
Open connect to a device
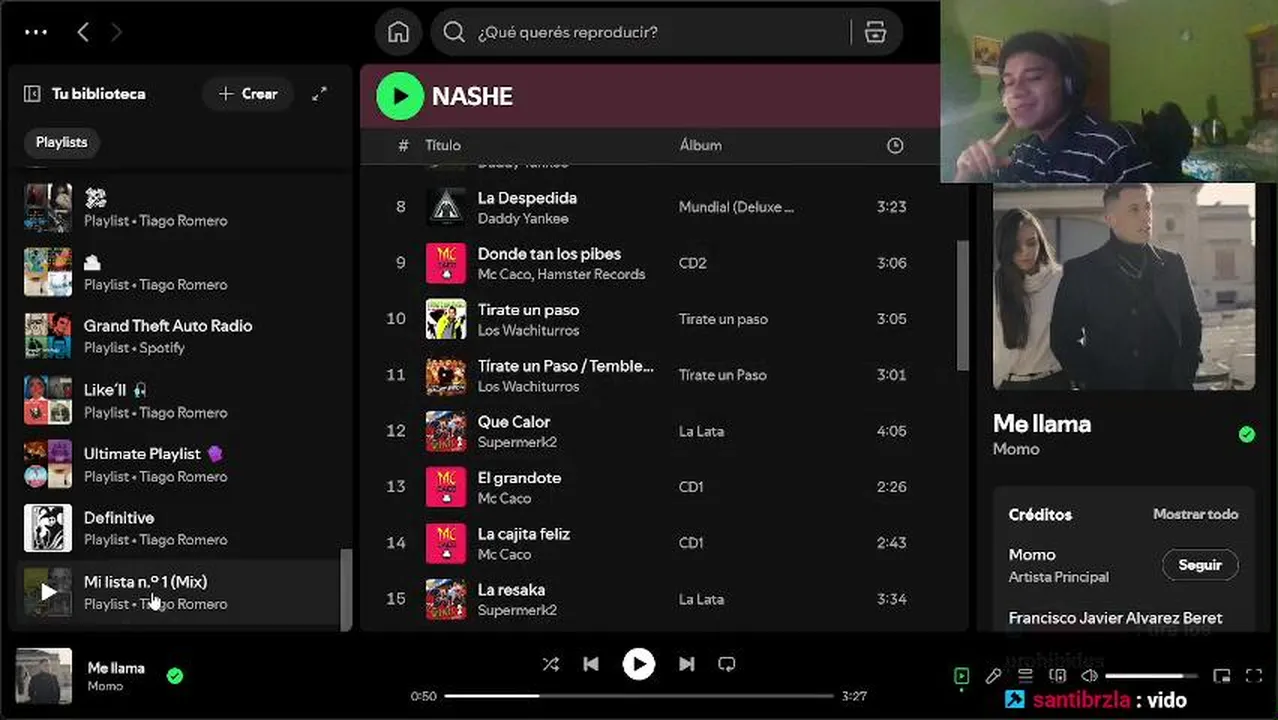(x=1057, y=676)
